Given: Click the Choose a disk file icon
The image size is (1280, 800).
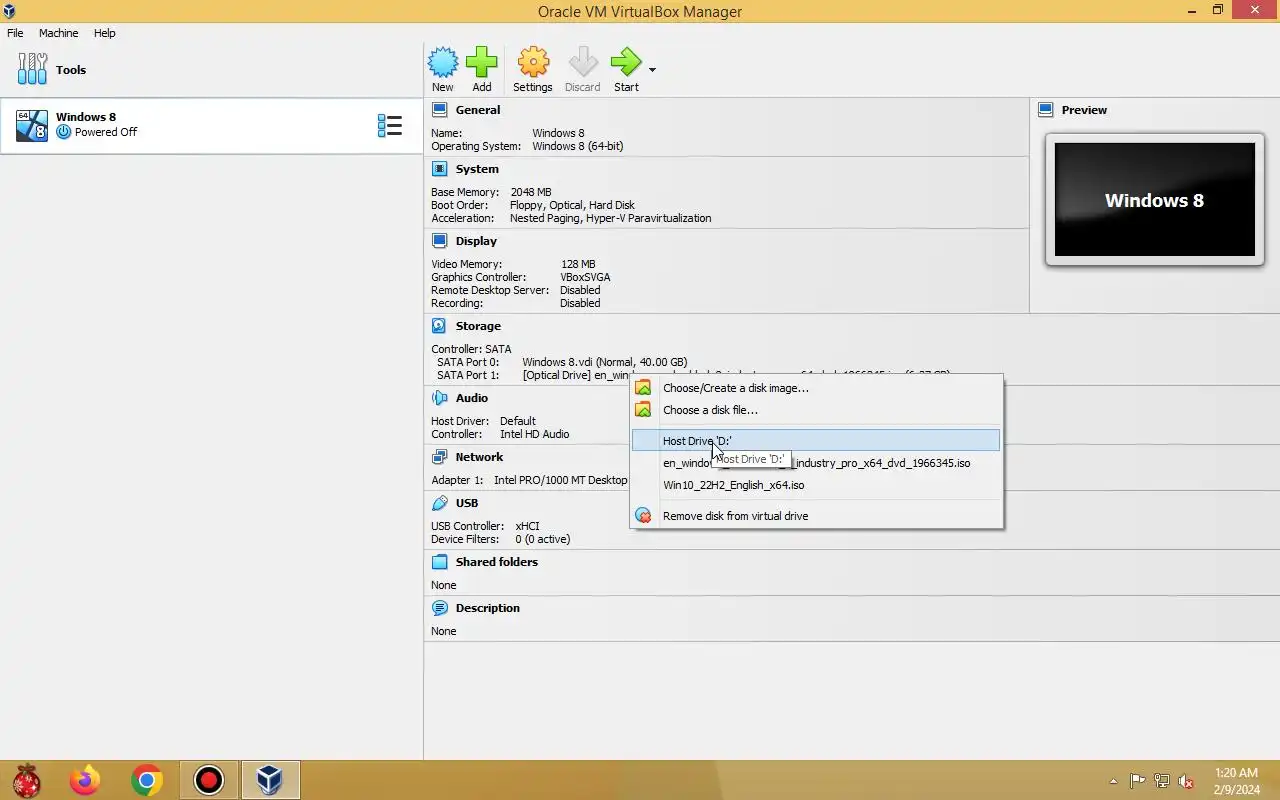Looking at the screenshot, I should (643, 410).
